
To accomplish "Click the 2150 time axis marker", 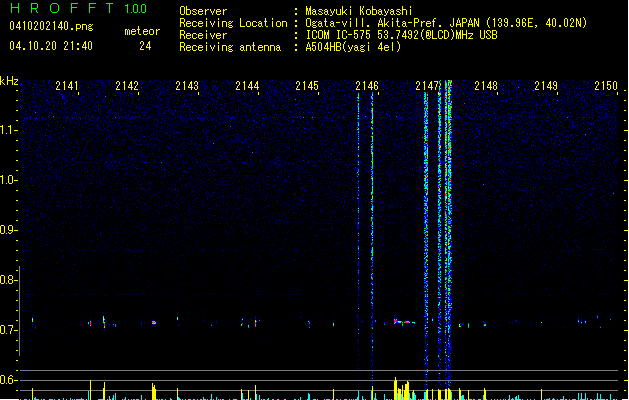I will click(x=606, y=86).
